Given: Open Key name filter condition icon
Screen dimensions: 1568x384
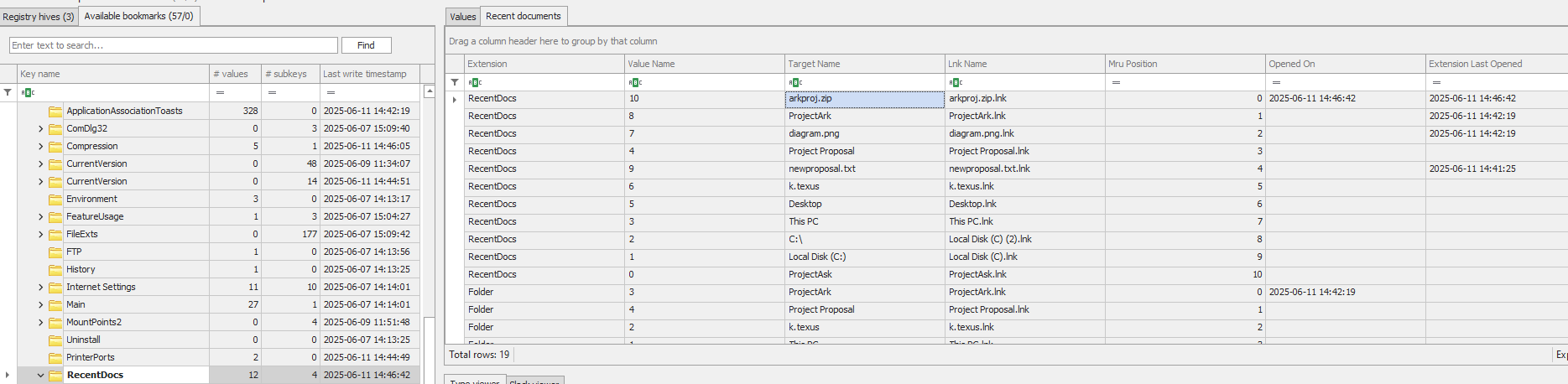Looking at the screenshot, I should [x=28, y=92].
